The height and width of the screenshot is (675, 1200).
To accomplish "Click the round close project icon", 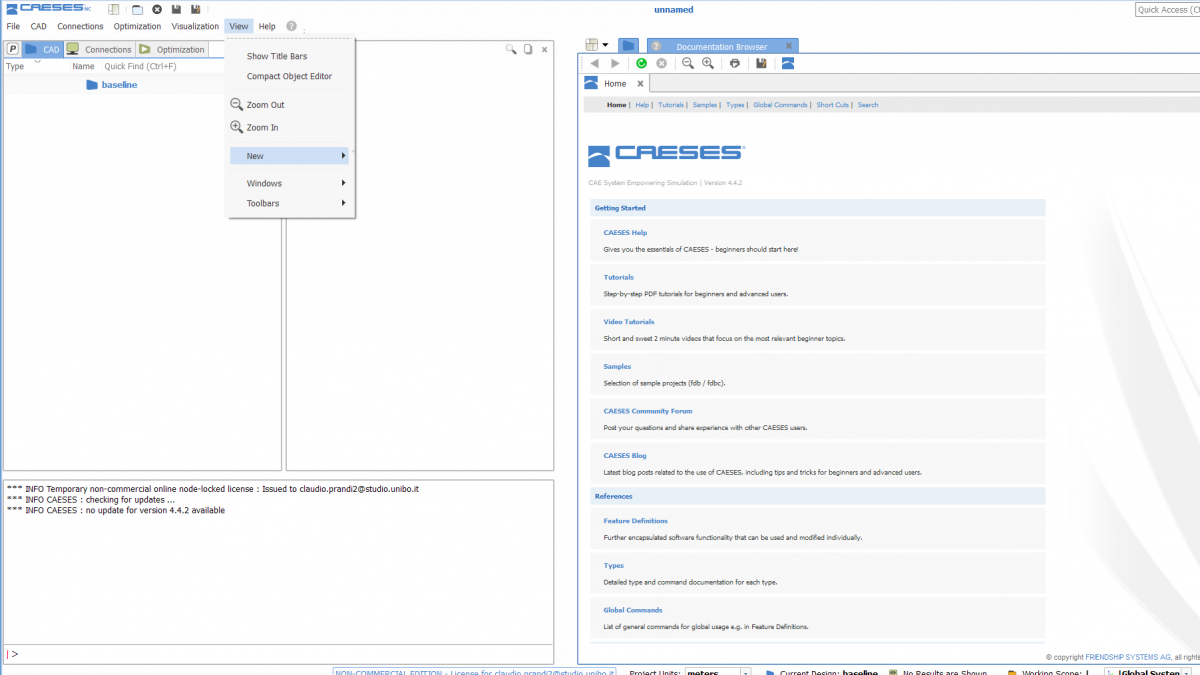I will pyautogui.click(x=157, y=9).
